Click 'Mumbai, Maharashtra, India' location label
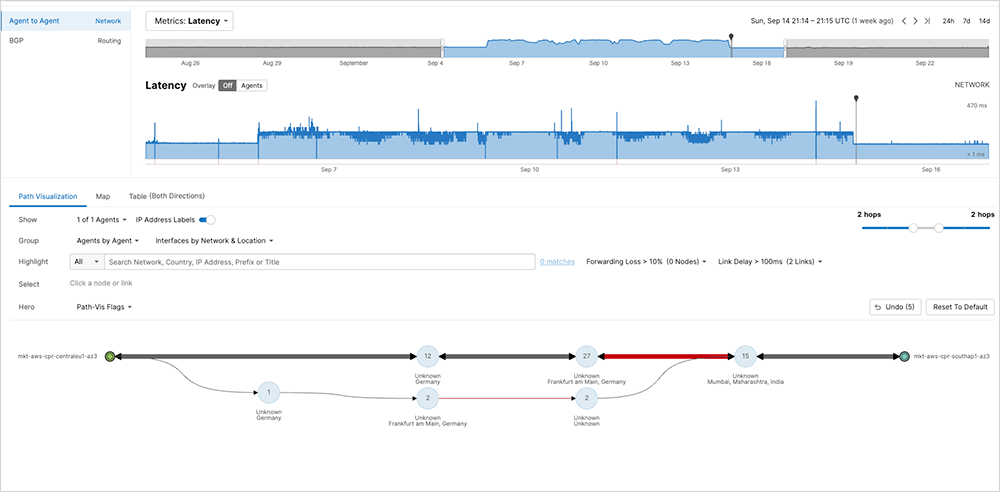Viewport: 1000px width, 492px height. [x=746, y=382]
